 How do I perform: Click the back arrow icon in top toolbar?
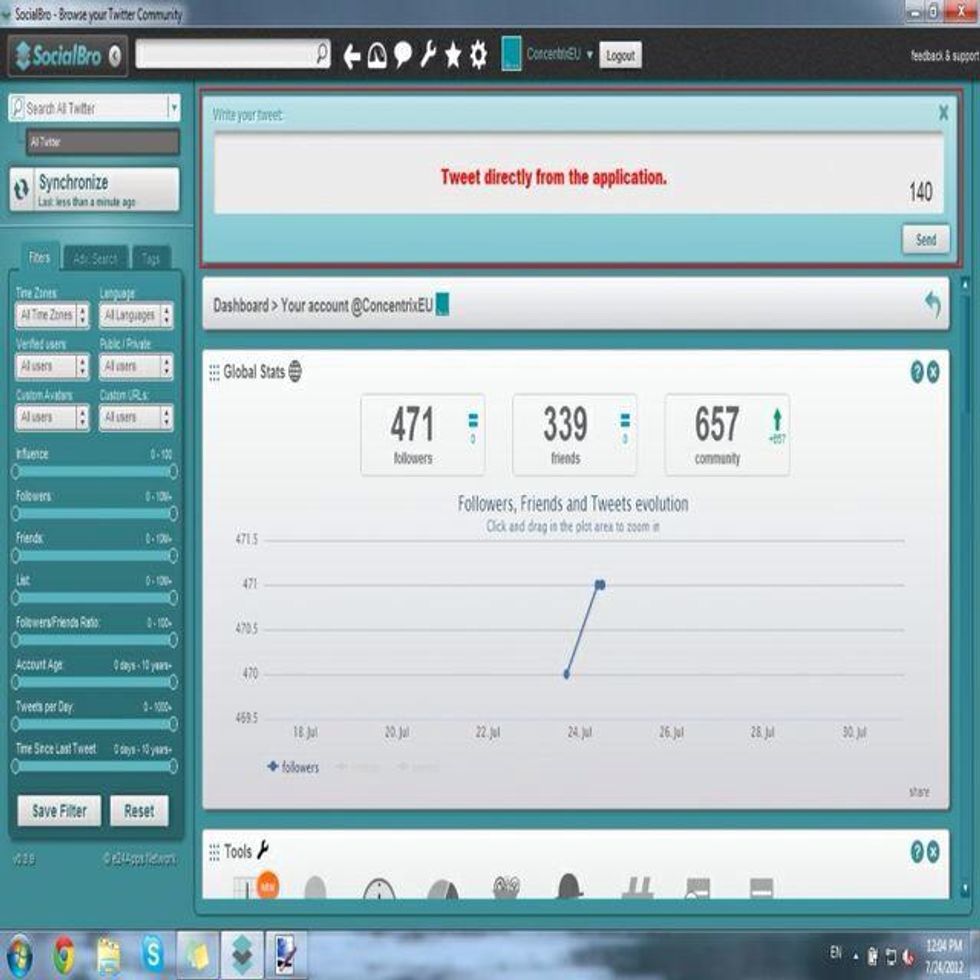[351, 56]
